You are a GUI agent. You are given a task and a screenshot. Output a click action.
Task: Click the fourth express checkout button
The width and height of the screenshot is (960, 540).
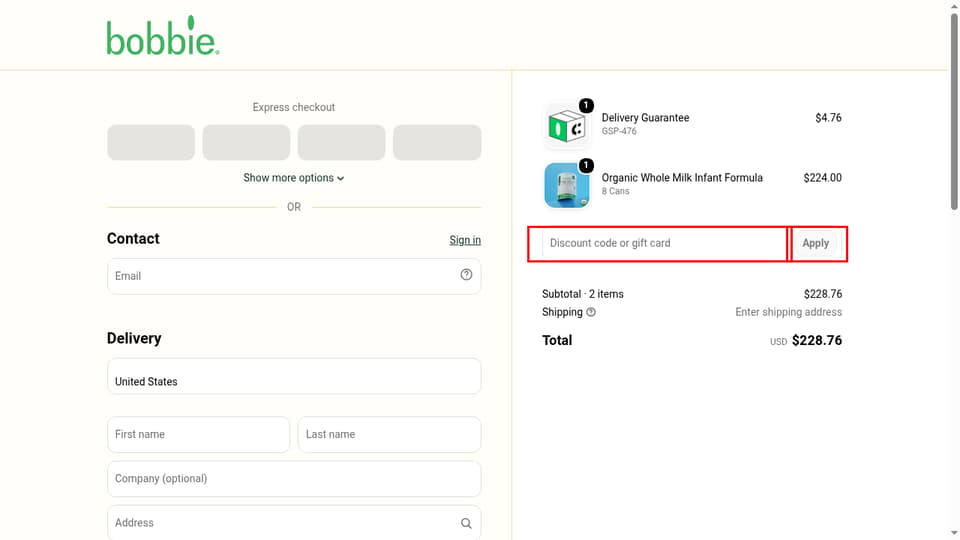point(437,143)
